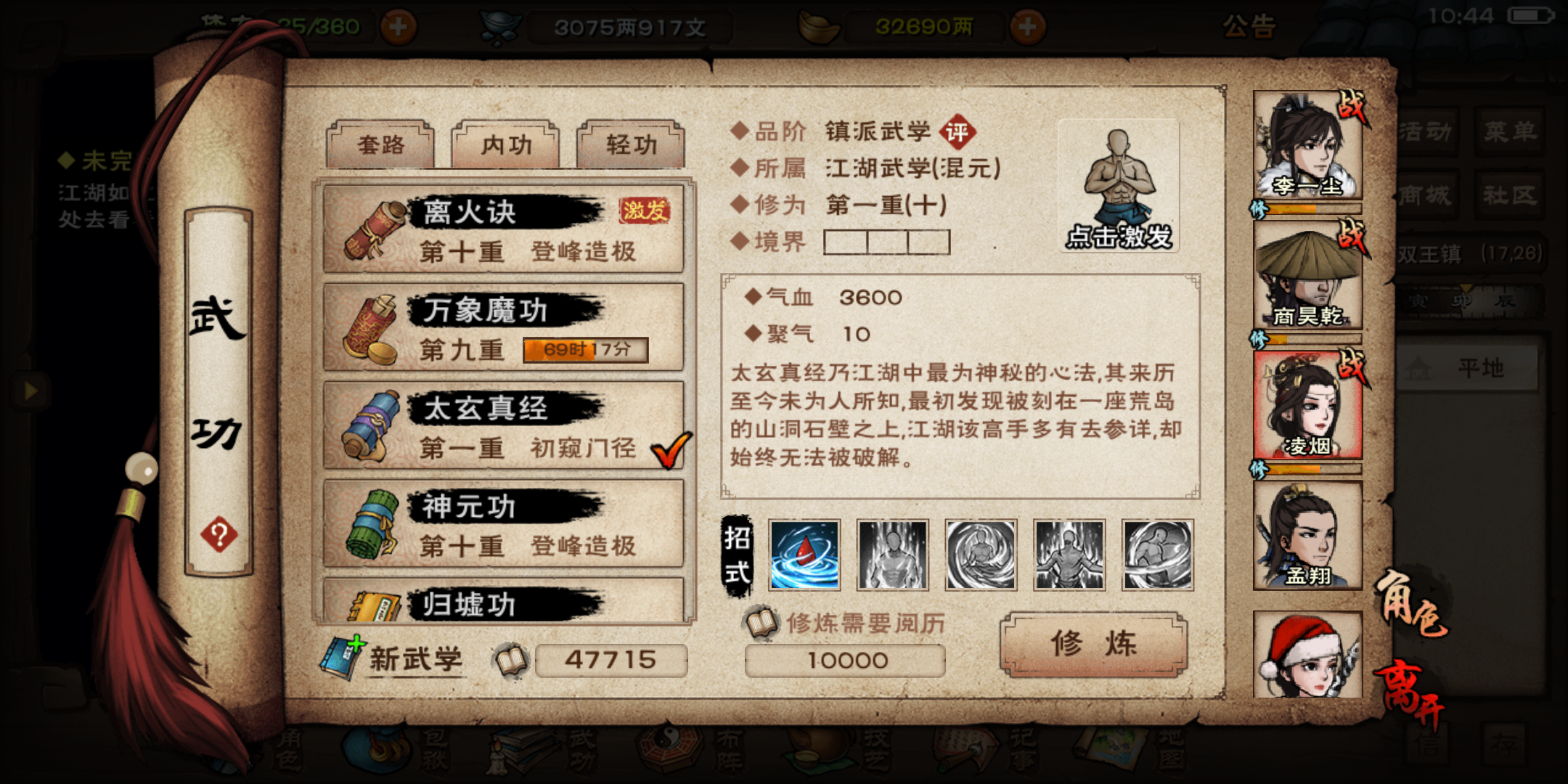The width and height of the screenshot is (1568, 784).
Task: Click the stamina plus icon in the top bar
Action: pos(399,28)
